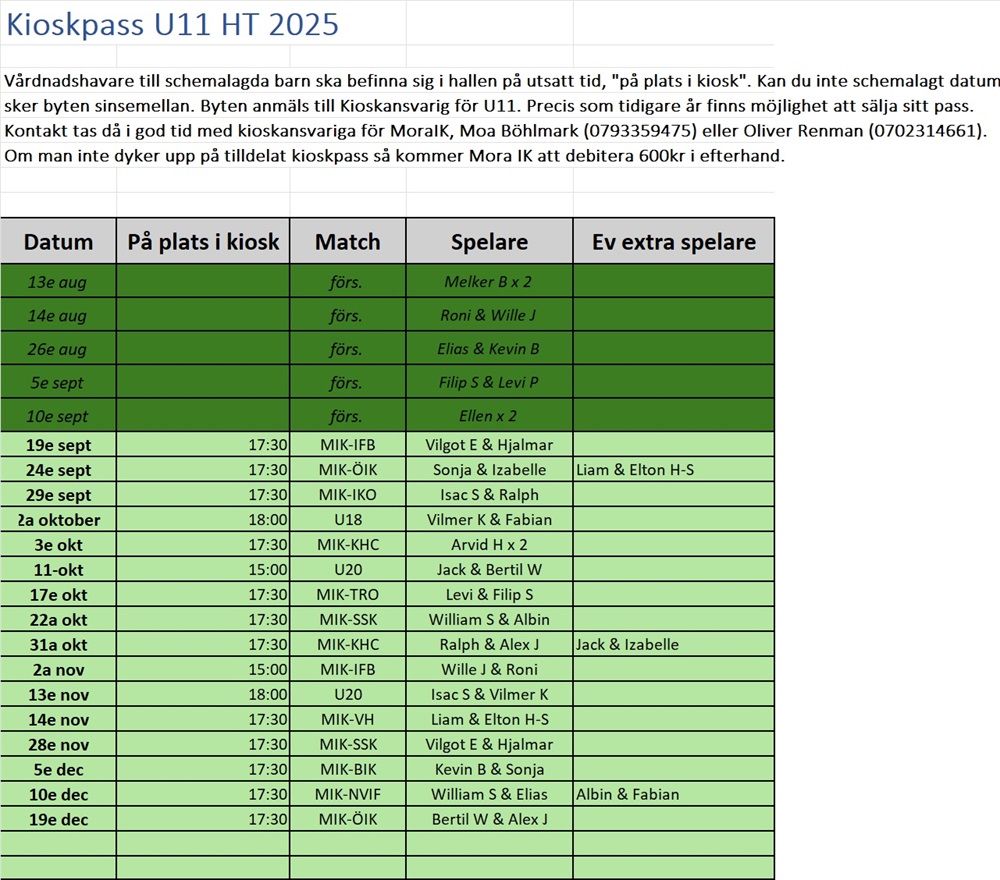Select the "MIK-VH" match cell
This screenshot has height=880, width=1000.
[x=347, y=720]
